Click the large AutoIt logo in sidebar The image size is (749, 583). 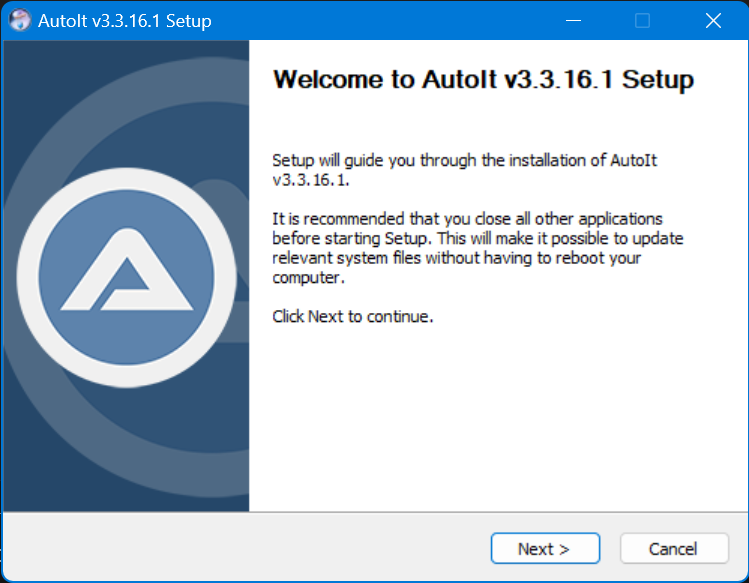coord(126,274)
